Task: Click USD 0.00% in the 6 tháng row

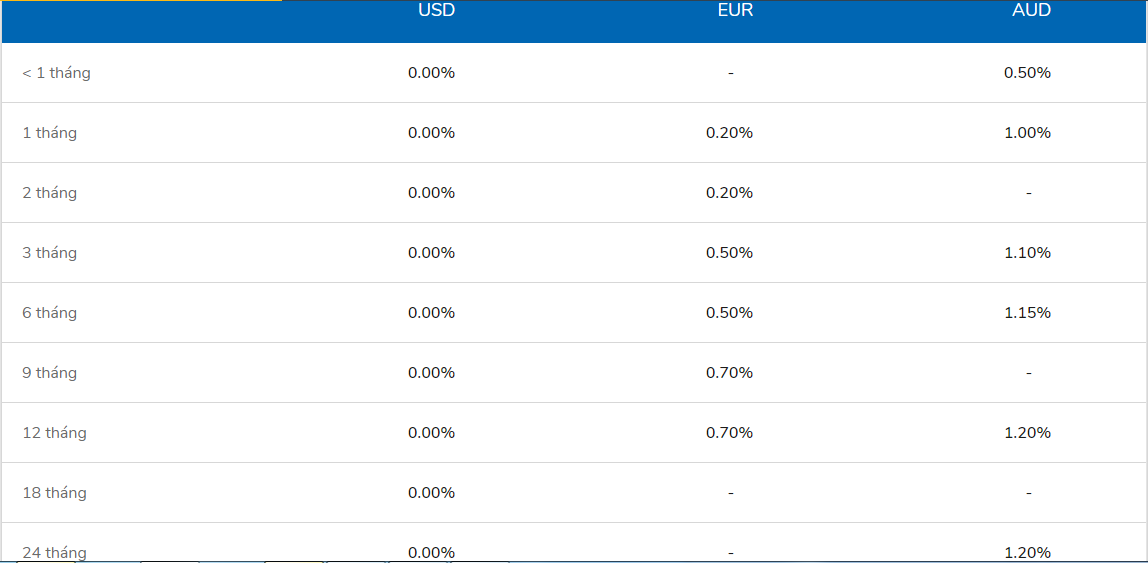Action: (x=431, y=313)
